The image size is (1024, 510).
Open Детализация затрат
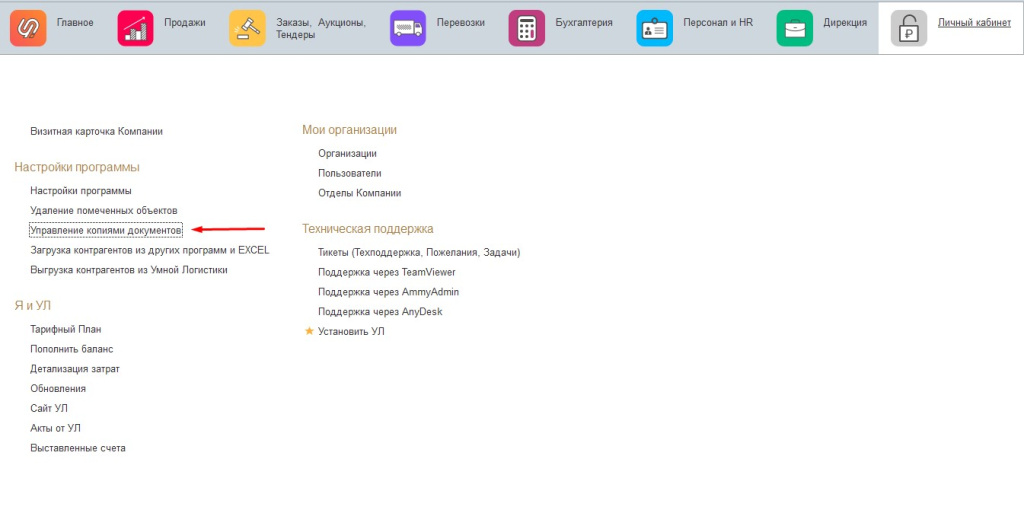pos(75,369)
